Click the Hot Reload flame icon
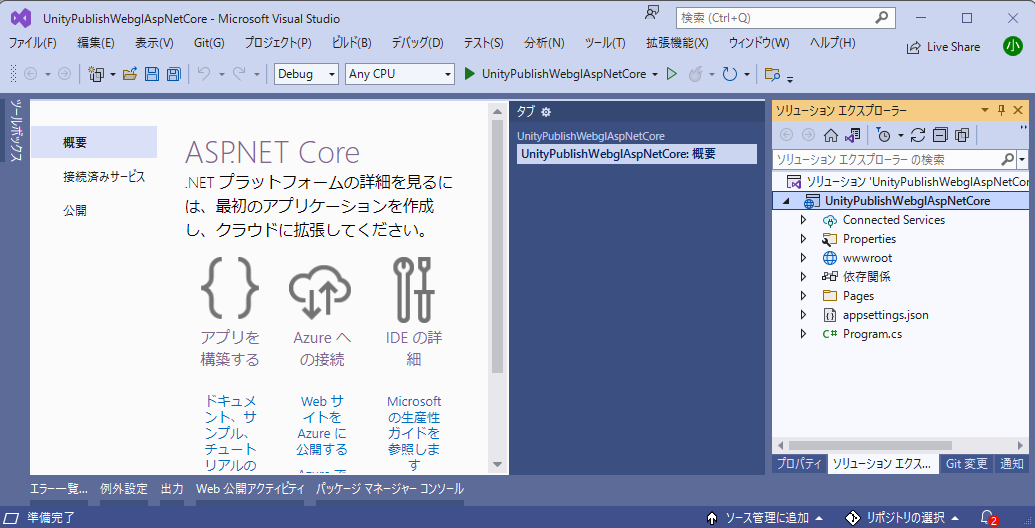Image resolution: width=1035 pixels, height=528 pixels. coord(695,74)
